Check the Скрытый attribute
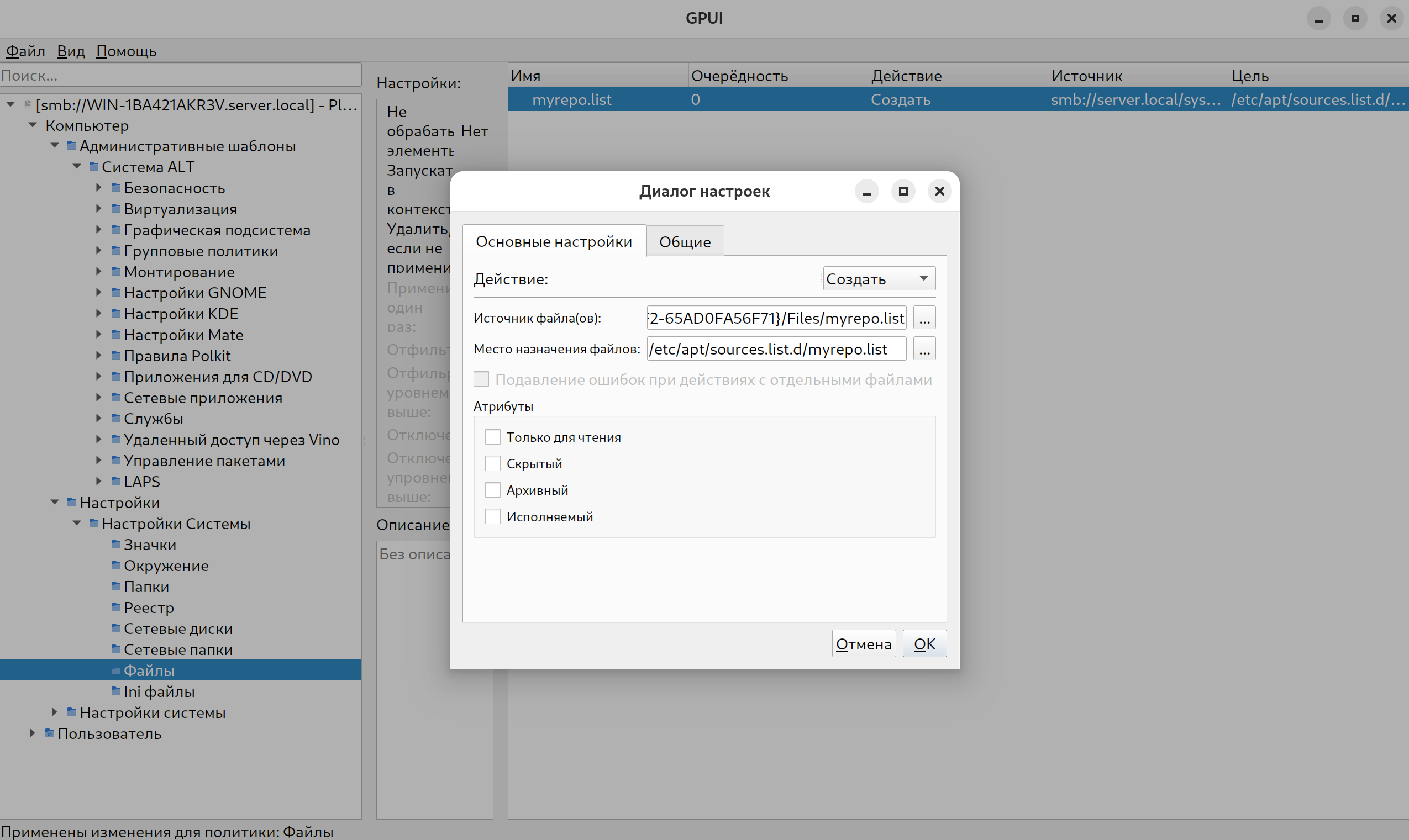Screen dimensions: 1409x840 tap(493, 463)
